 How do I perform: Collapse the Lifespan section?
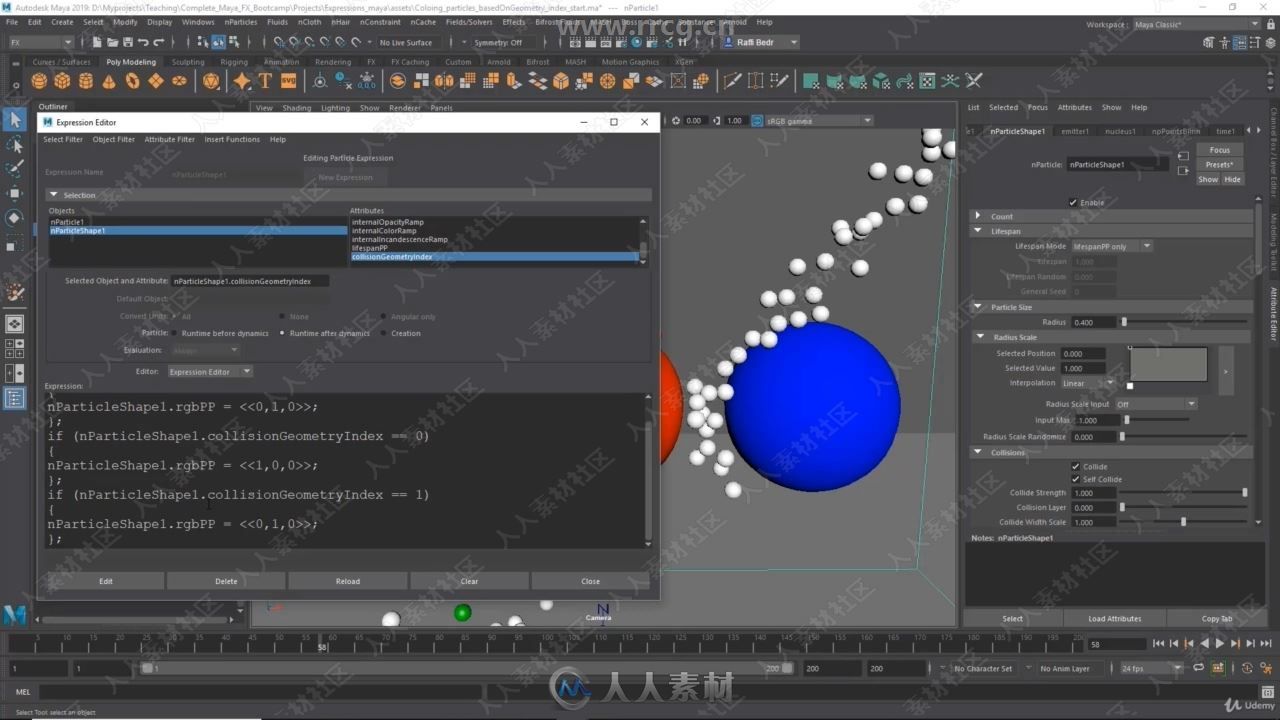coord(978,231)
